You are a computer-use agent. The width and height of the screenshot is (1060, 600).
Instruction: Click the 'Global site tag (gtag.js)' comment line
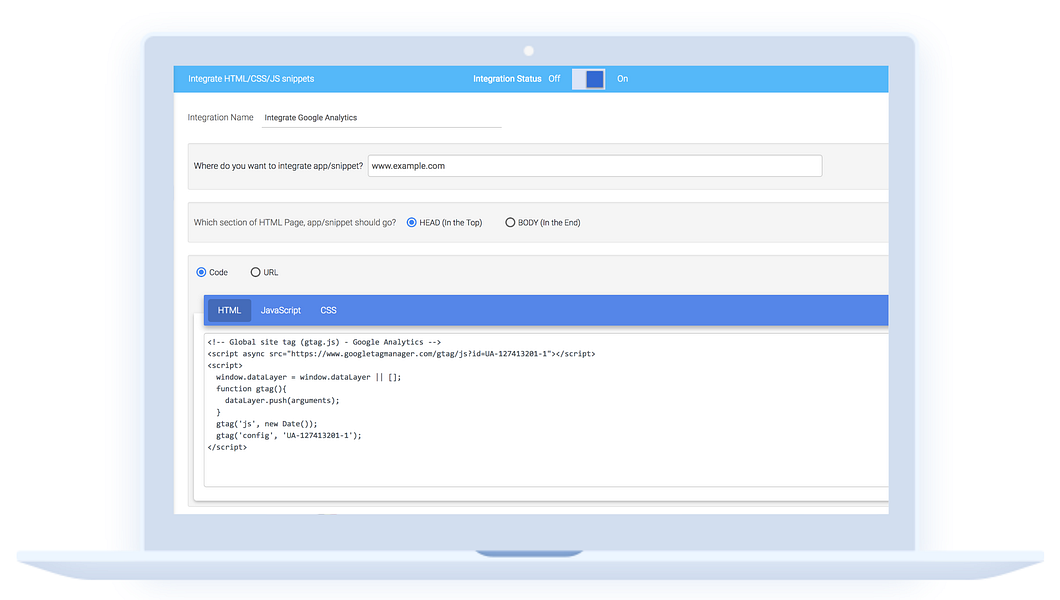[324, 342]
